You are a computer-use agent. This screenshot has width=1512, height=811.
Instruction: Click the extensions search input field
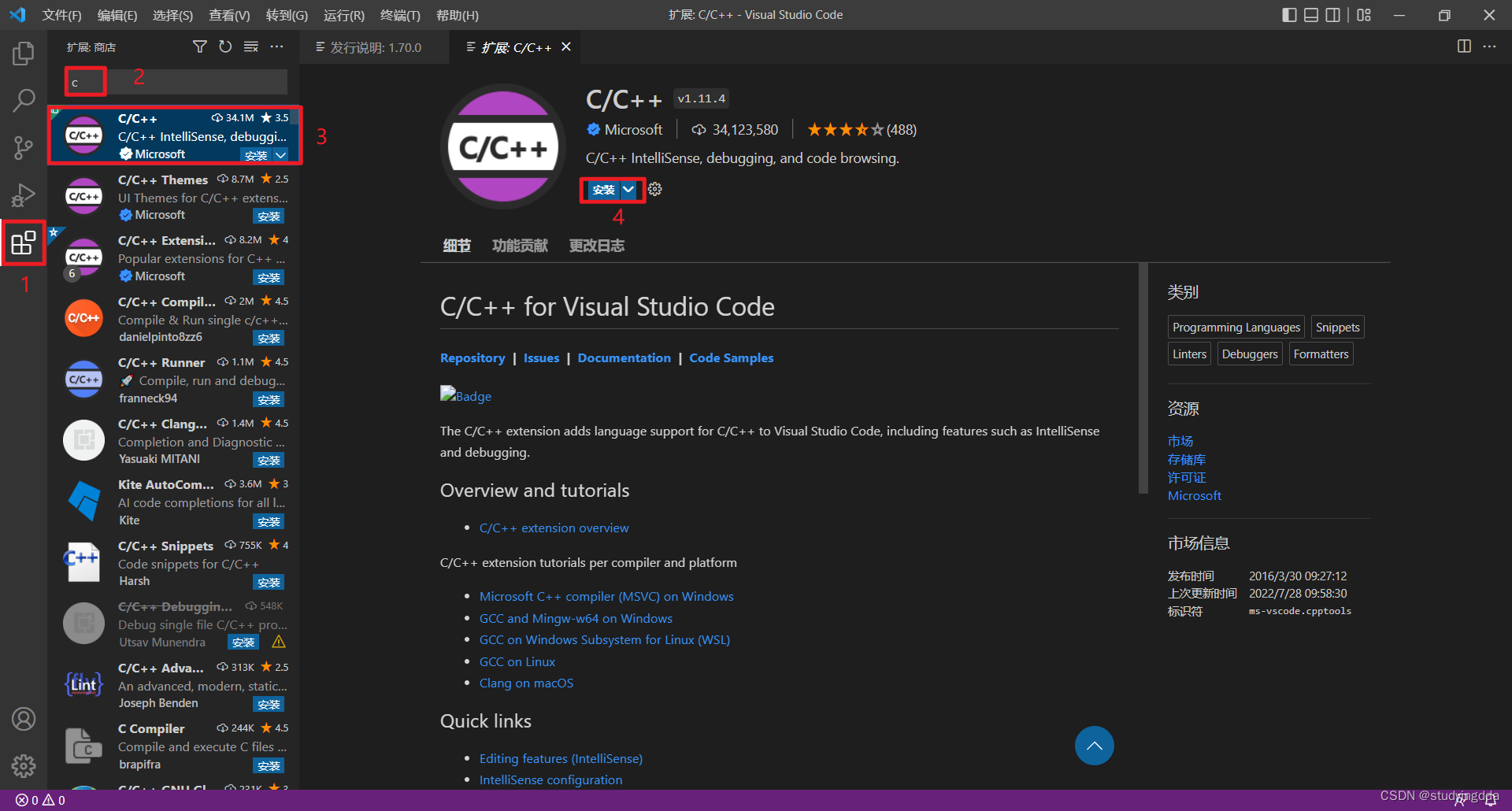pos(176,81)
